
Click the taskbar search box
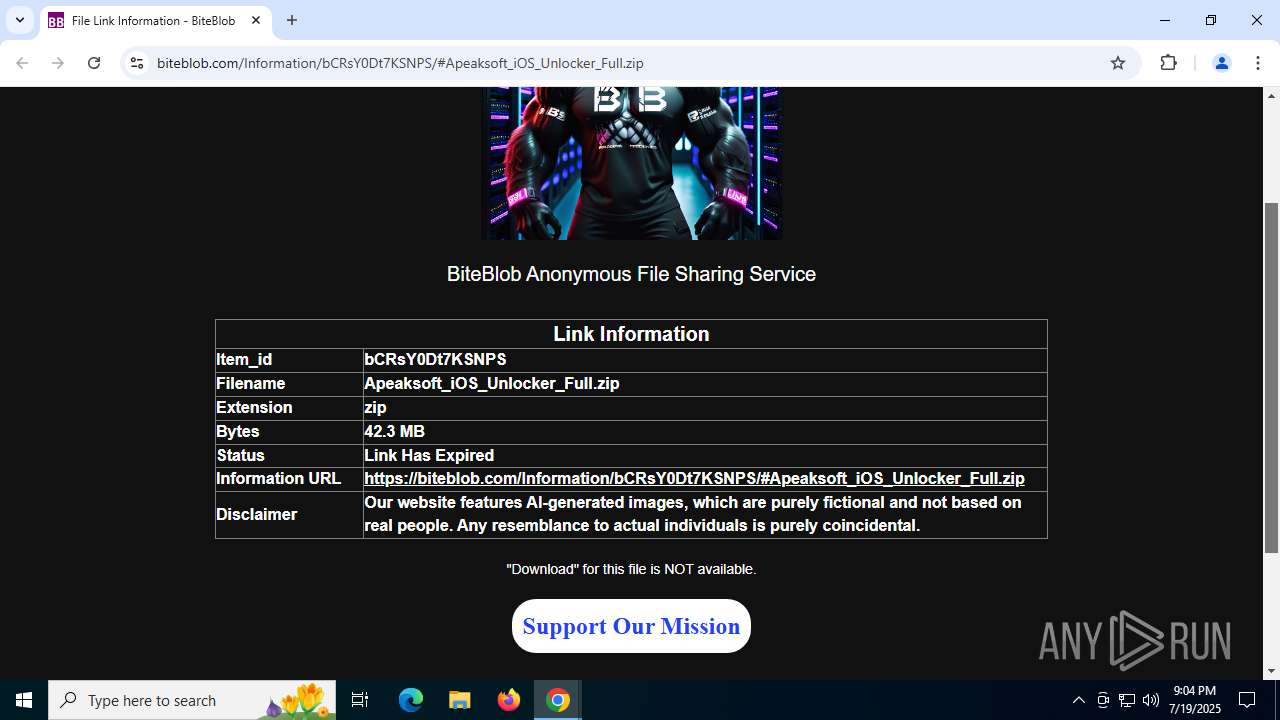pyautogui.click(x=192, y=700)
